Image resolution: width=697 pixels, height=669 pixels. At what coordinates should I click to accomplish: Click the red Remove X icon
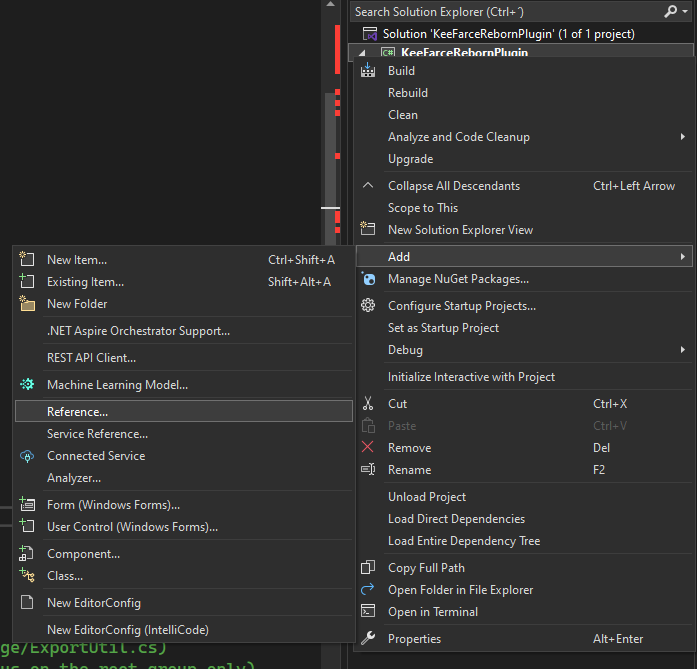368,447
